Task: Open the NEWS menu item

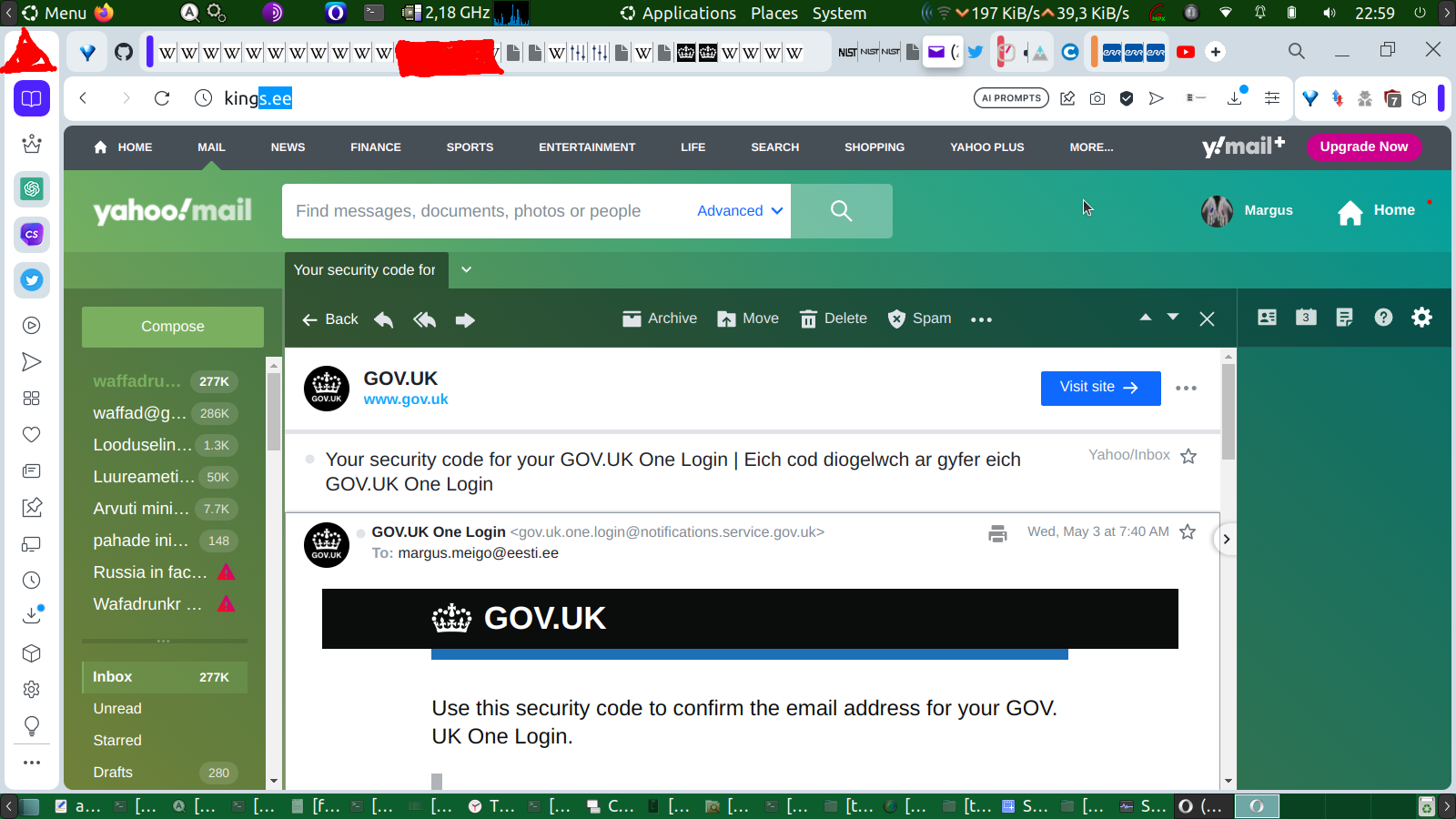Action: click(288, 147)
